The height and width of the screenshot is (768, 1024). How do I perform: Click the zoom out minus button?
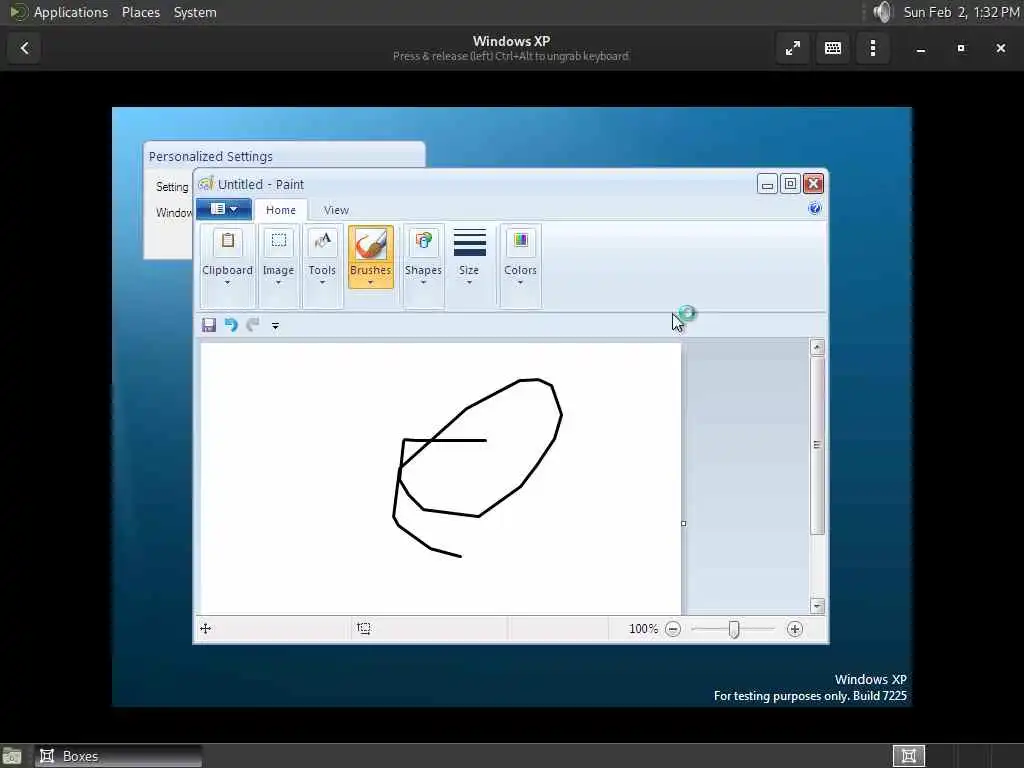[x=673, y=629]
